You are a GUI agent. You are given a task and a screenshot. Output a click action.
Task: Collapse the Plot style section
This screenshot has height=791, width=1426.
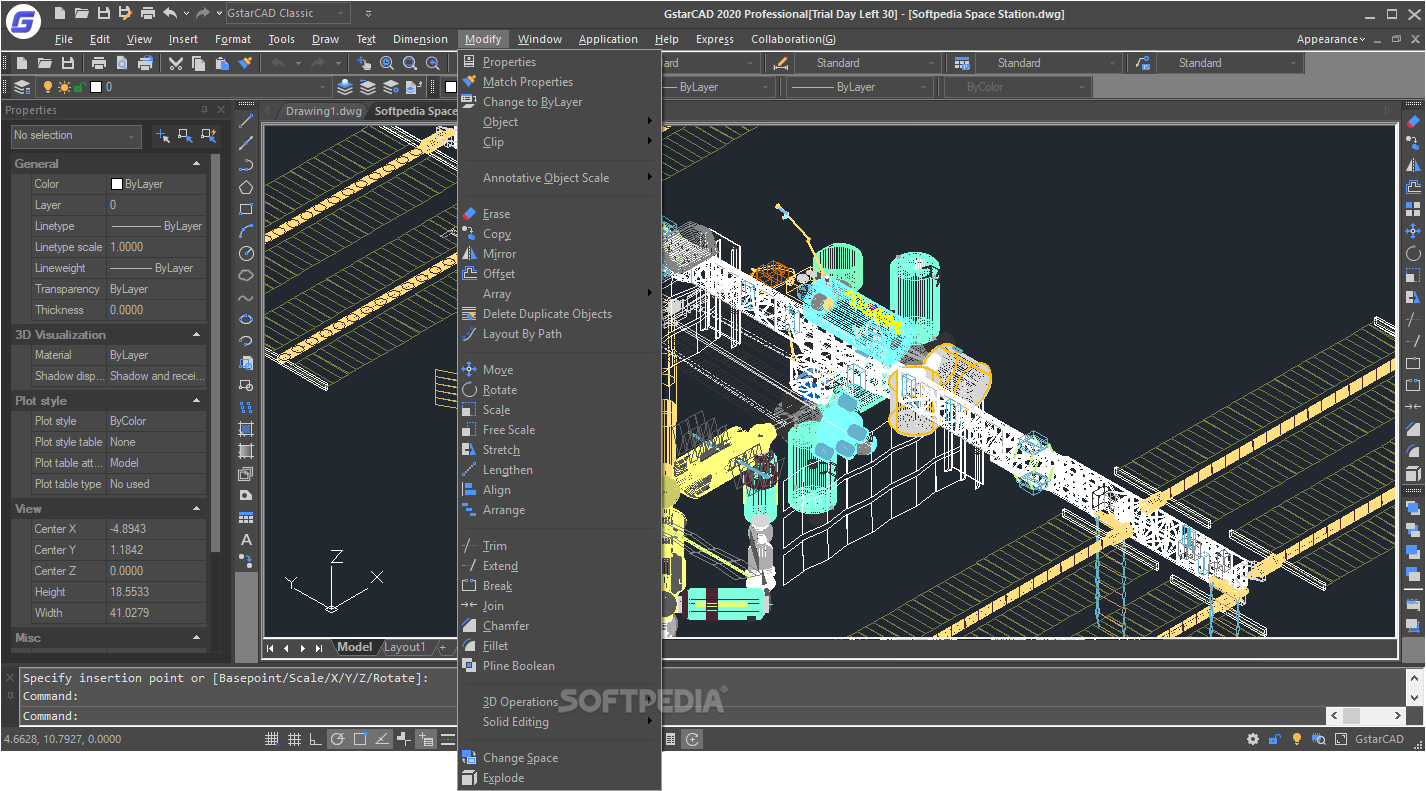197,400
